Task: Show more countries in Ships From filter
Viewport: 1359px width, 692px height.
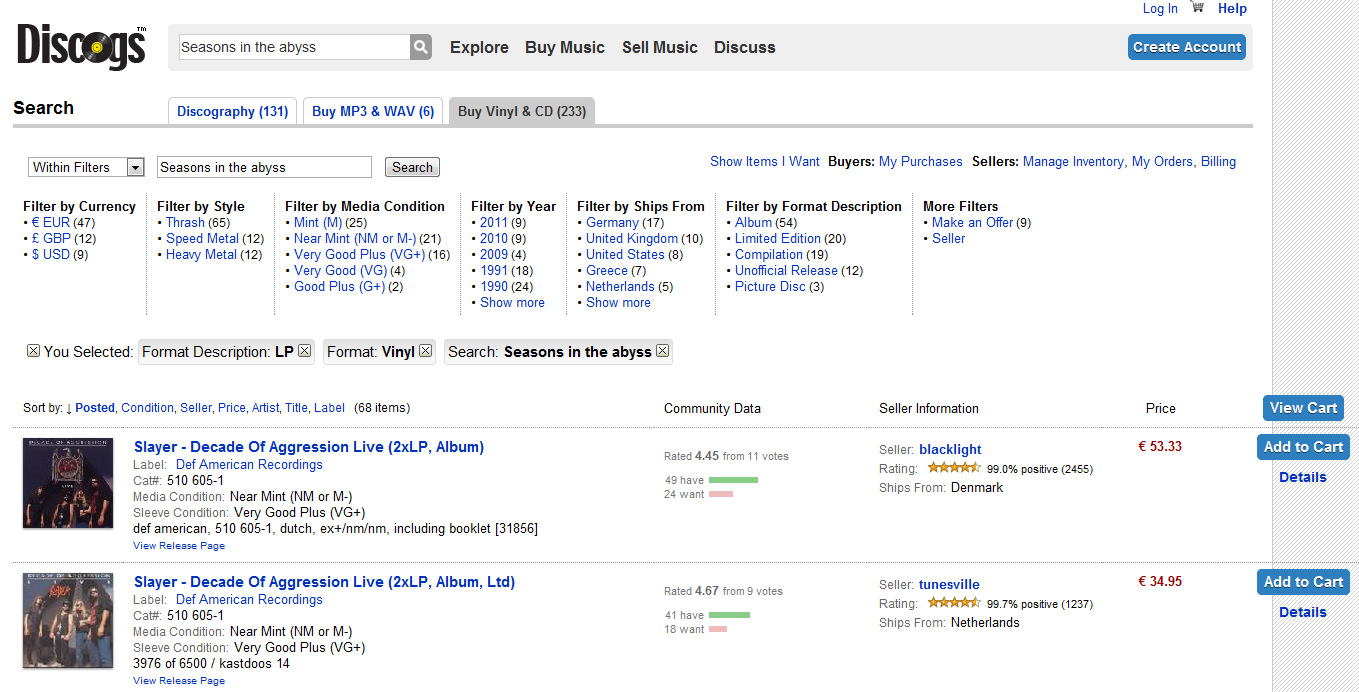Action: pyautogui.click(x=618, y=302)
